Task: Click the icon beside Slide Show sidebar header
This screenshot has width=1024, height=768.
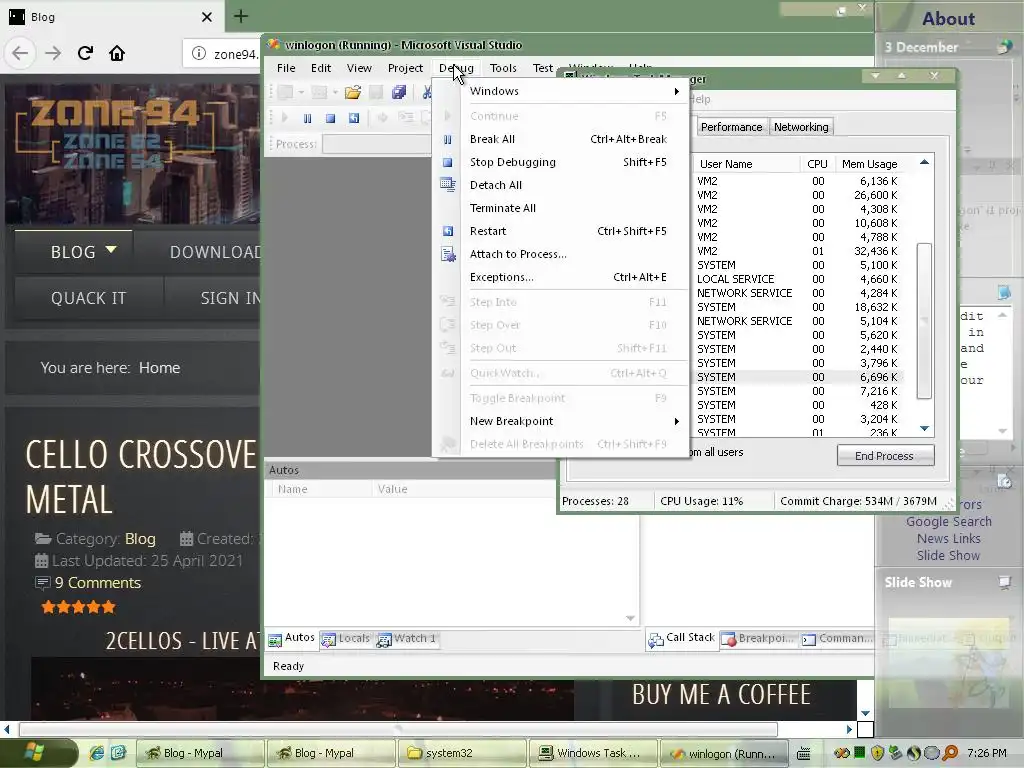Action: [x=1004, y=582]
